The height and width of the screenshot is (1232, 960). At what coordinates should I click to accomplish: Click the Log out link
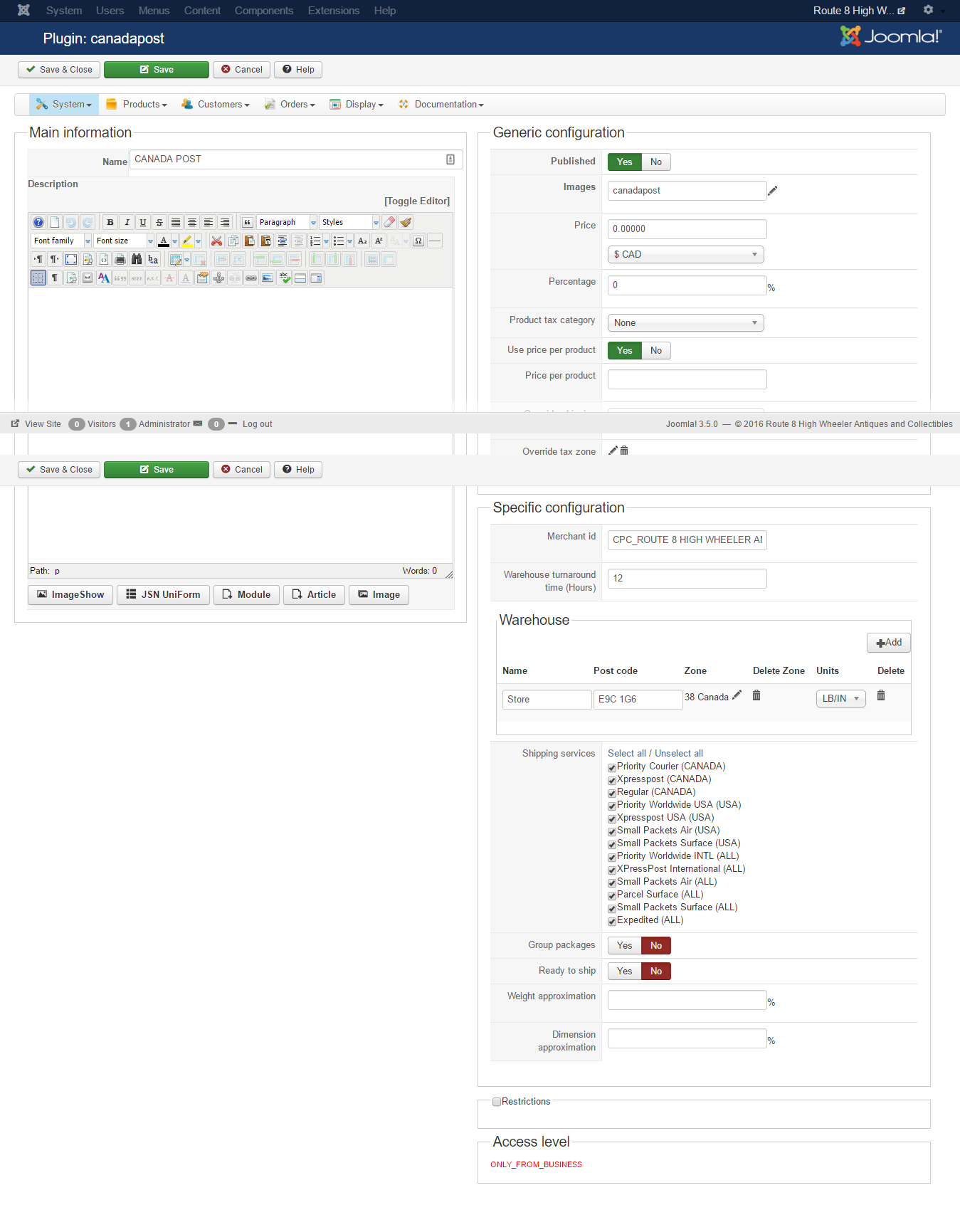pyautogui.click(x=258, y=424)
